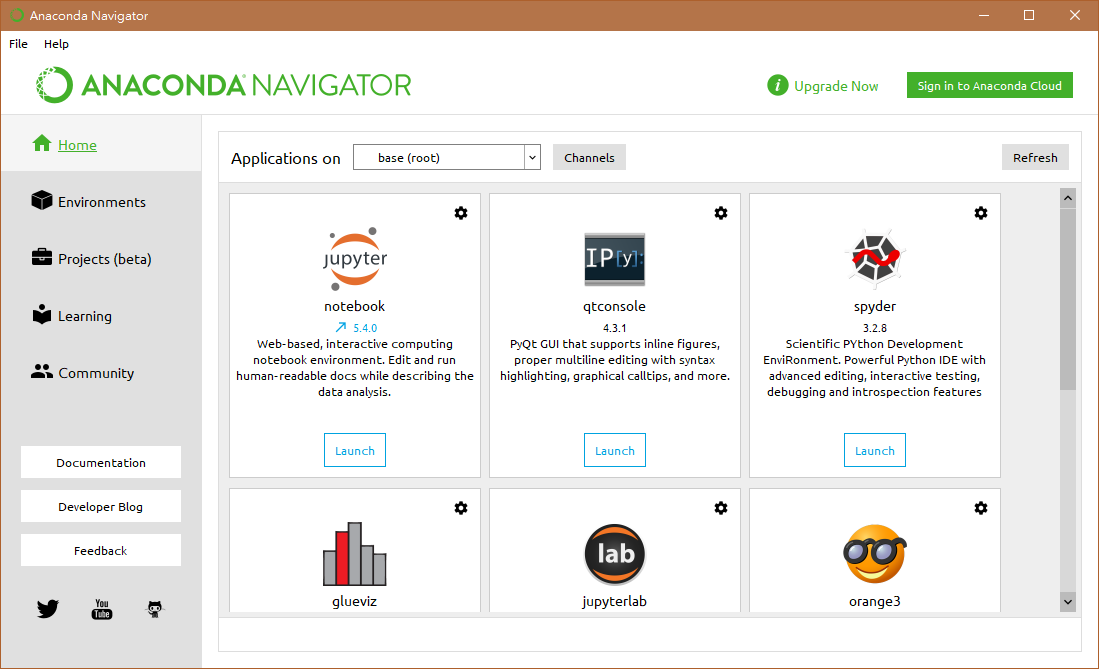Open gear options on the orange3 card
Viewport: 1099px width, 669px height.
[981, 508]
